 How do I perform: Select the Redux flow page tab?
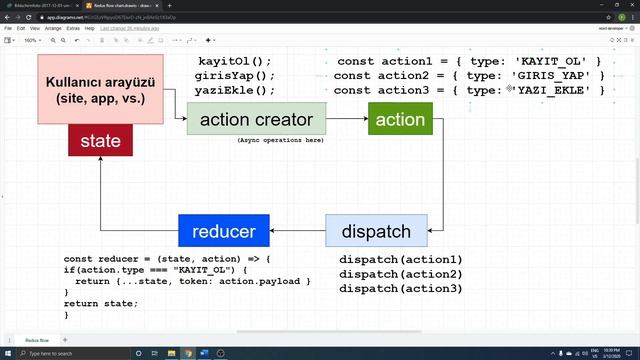[x=37, y=340]
